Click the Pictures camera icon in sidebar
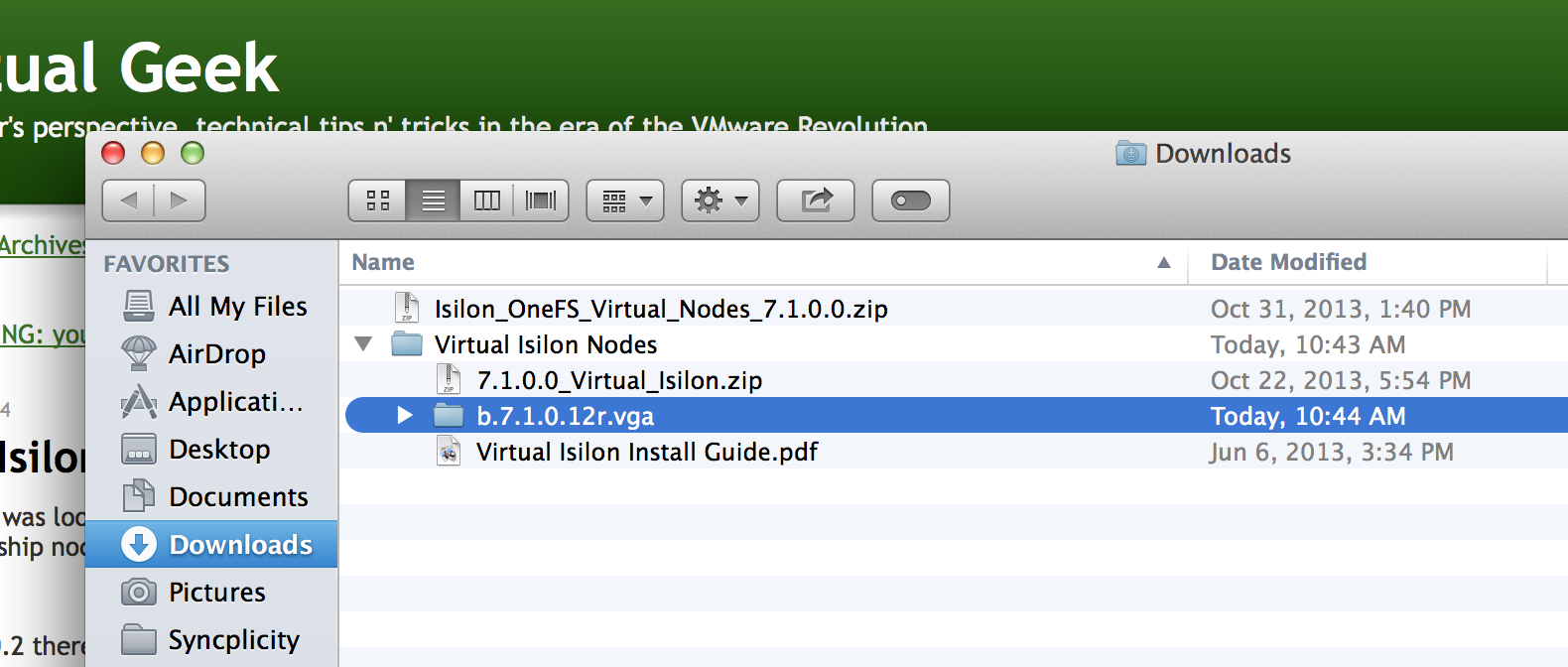The width and height of the screenshot is (1568, 667). point(139,593)
